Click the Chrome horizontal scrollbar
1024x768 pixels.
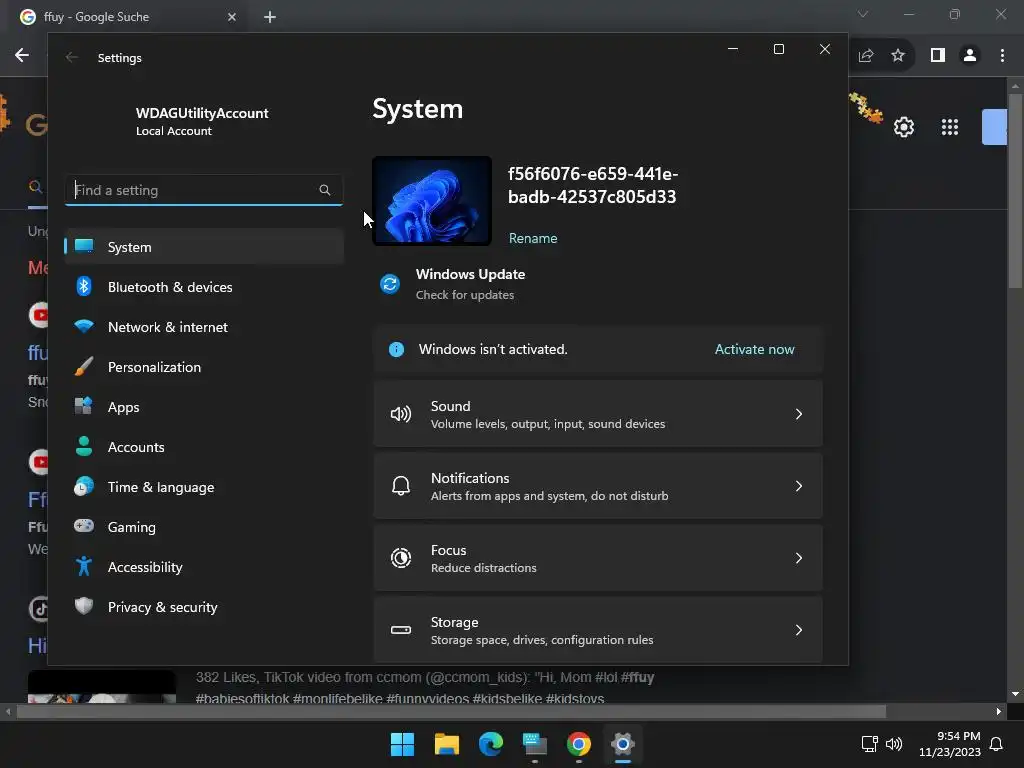[x=451, y=711]
